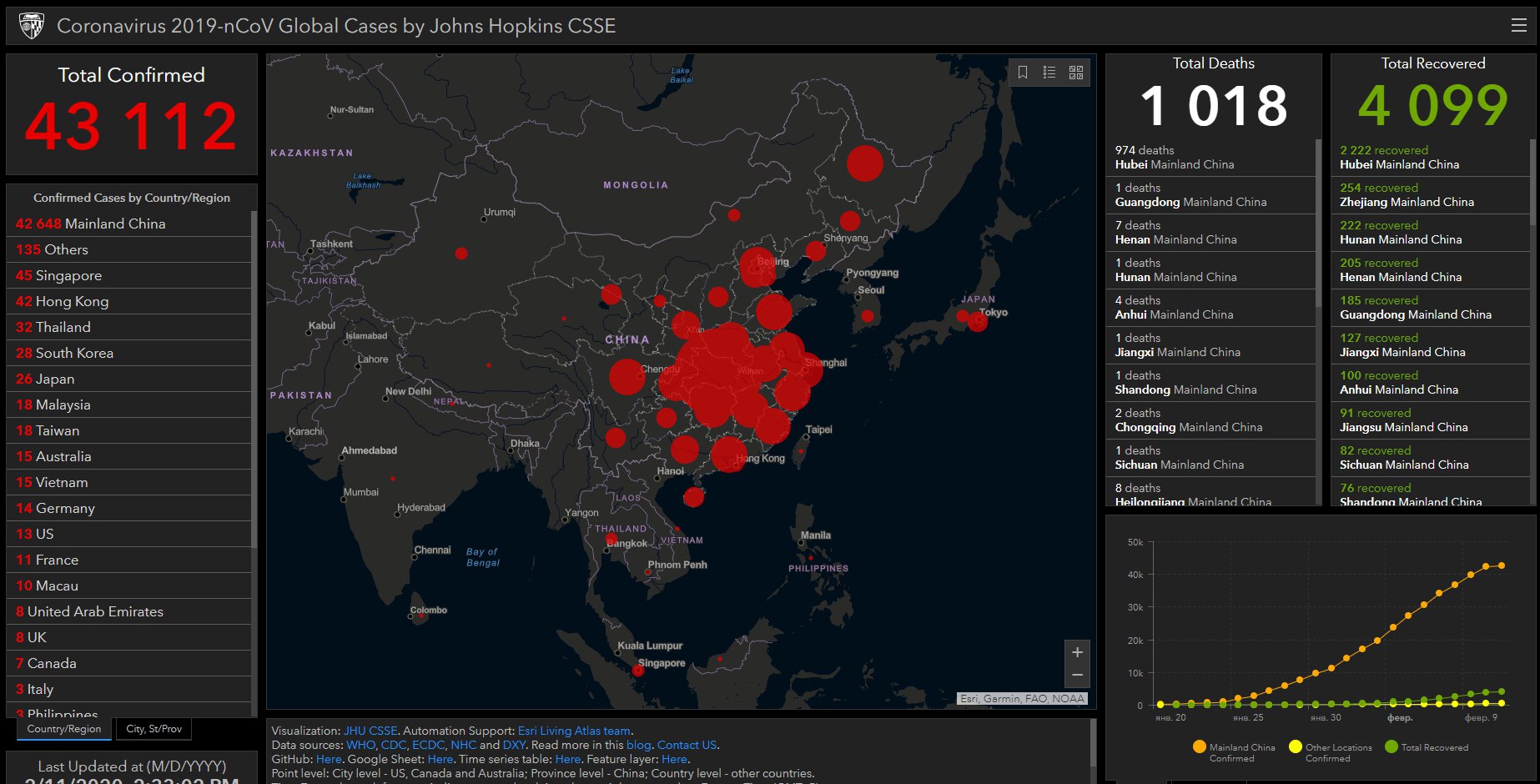
Task: Click the Contact US link
Action: click(x=687, y=745)
